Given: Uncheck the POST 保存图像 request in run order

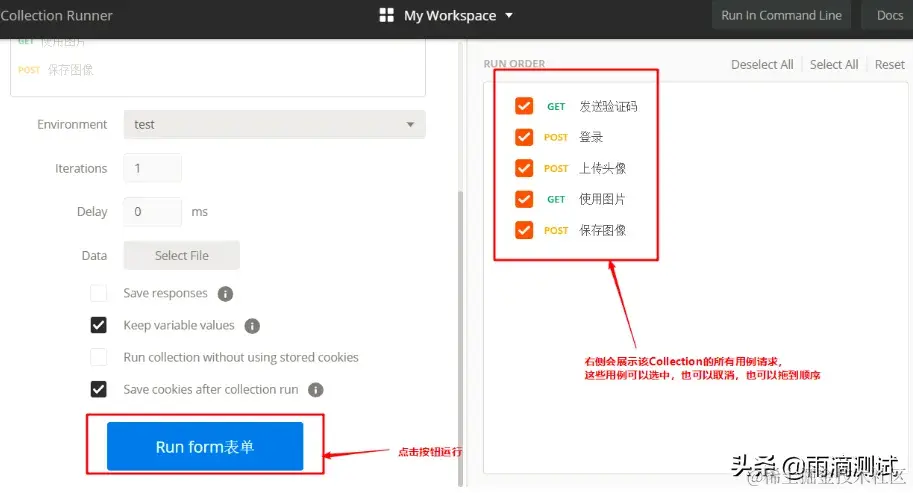Looking at the screenshot, I should coord(524,230).
